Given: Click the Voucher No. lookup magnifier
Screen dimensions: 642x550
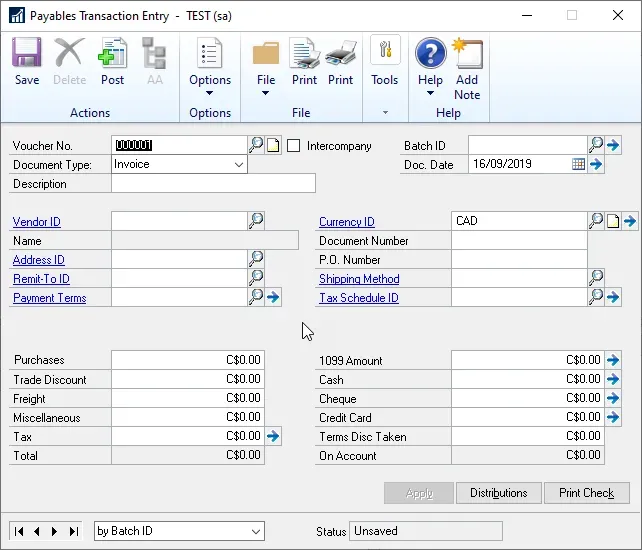Looking at the screenshot, I should (256, 145).
